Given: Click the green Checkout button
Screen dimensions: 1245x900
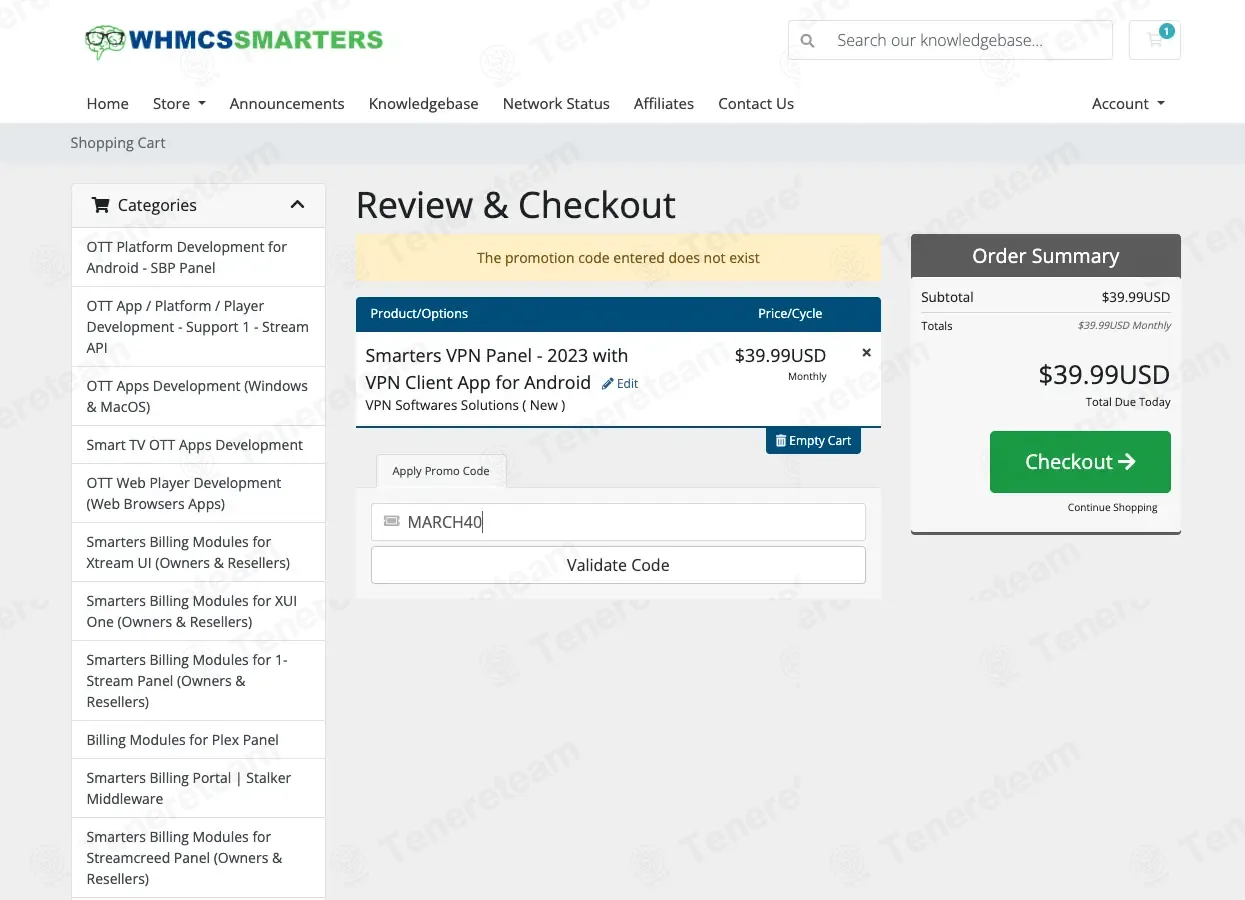Looking at the screenshot, I should click(1080, 462).
